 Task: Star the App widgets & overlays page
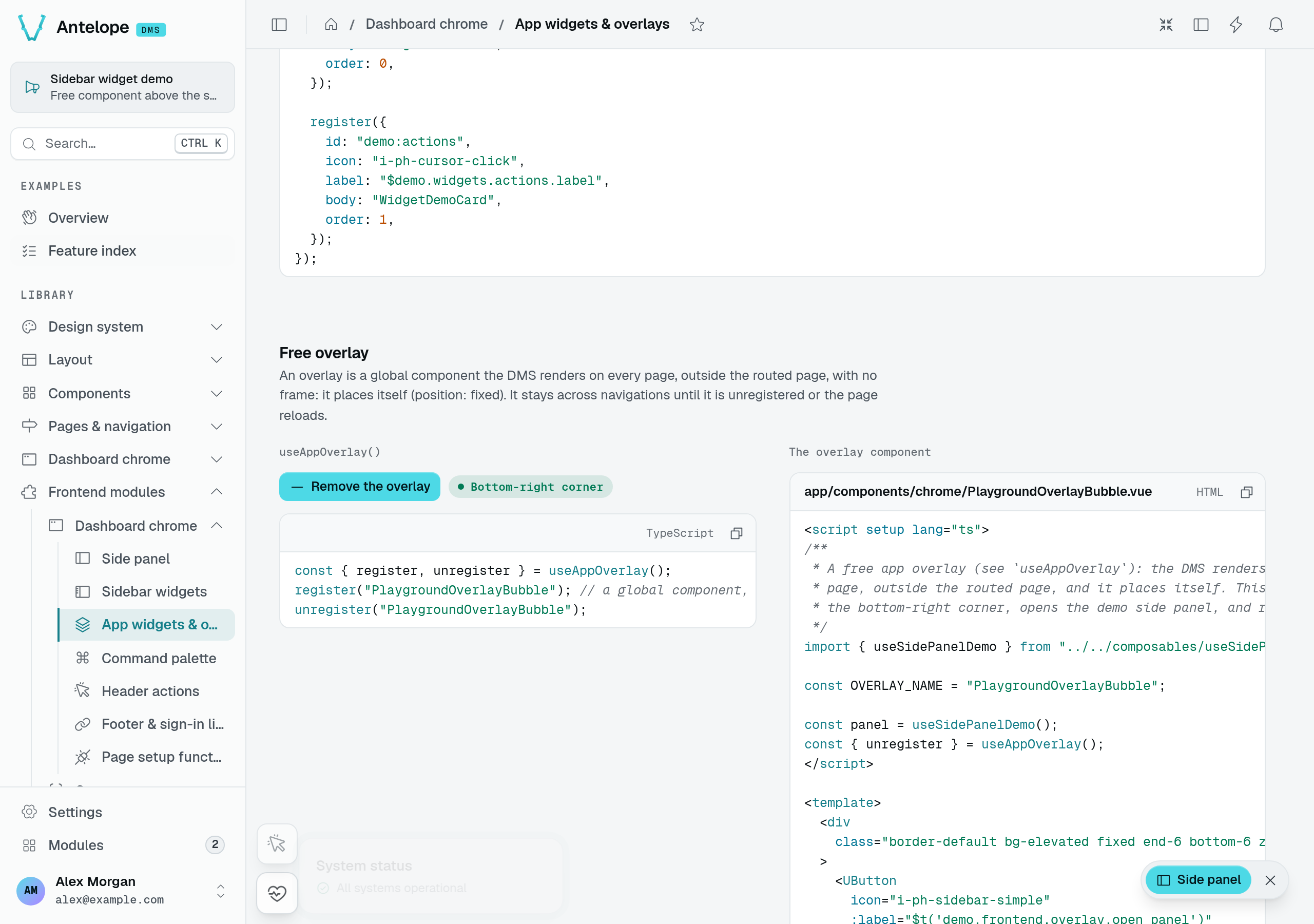coord(697,25)
